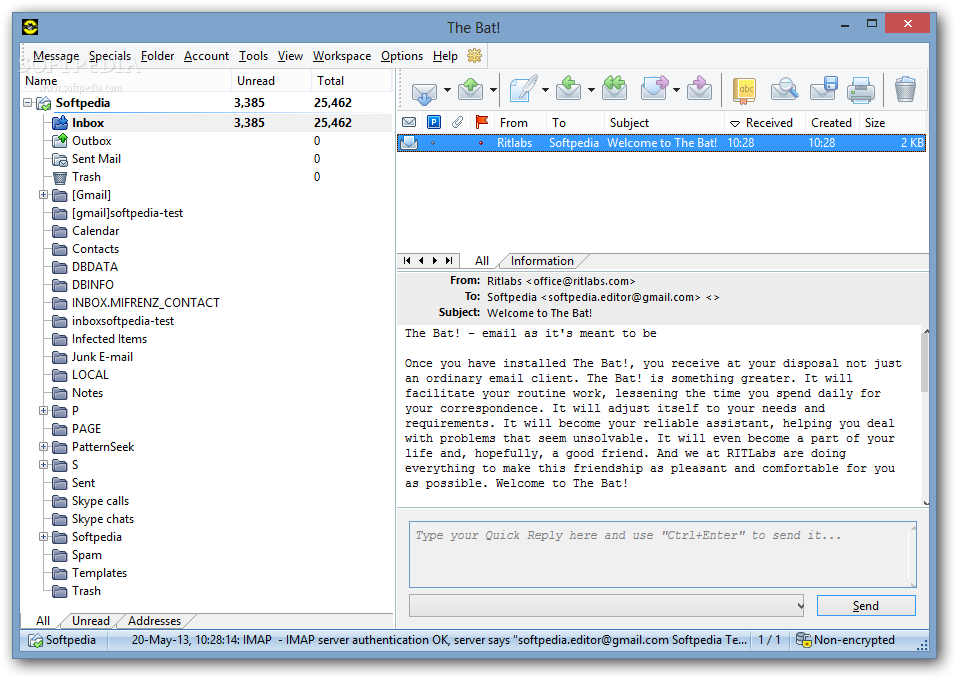
Task: Sort messages by Received column header
Action: coord(768,122)
